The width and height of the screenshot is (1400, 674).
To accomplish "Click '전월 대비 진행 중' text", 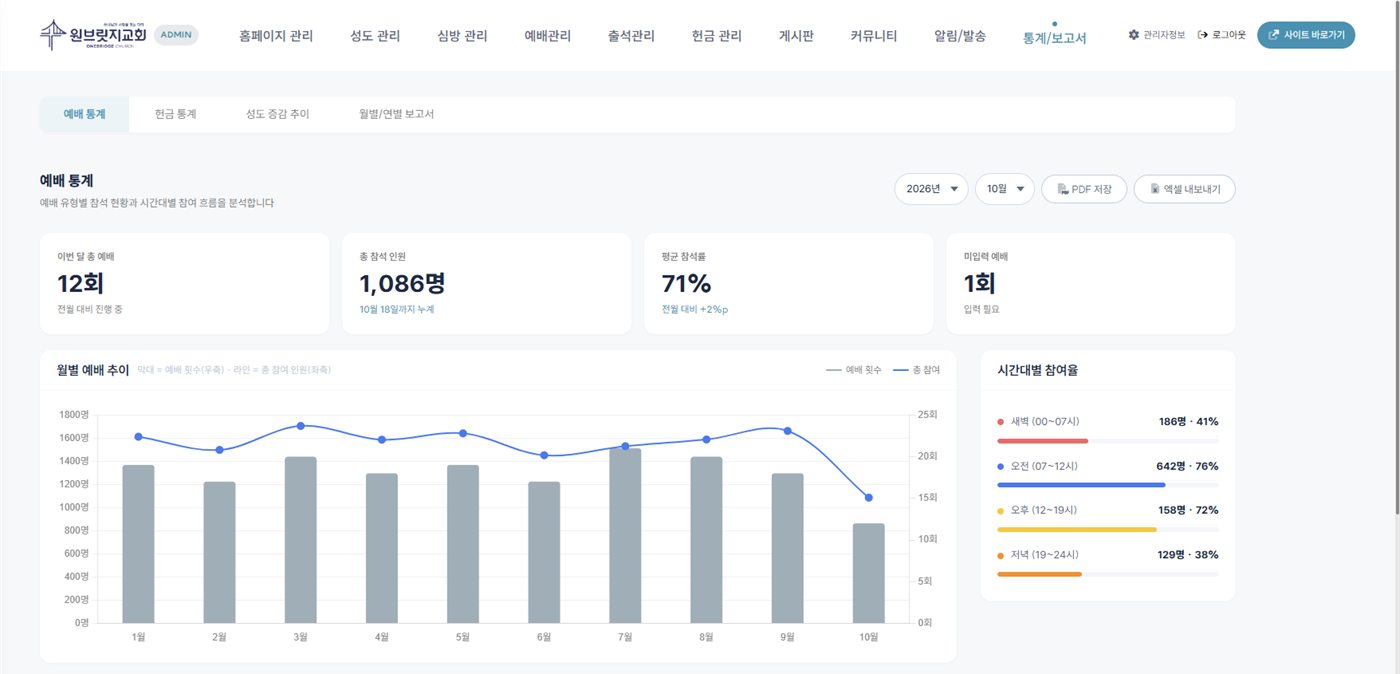I will (x=90, y=309).
